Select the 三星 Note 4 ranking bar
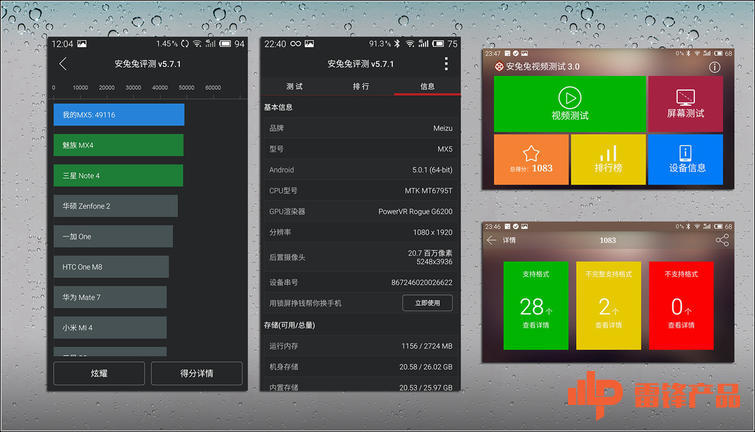Image resolution: width=755 pixels, height=432 pixels. (x=118, y=175)
